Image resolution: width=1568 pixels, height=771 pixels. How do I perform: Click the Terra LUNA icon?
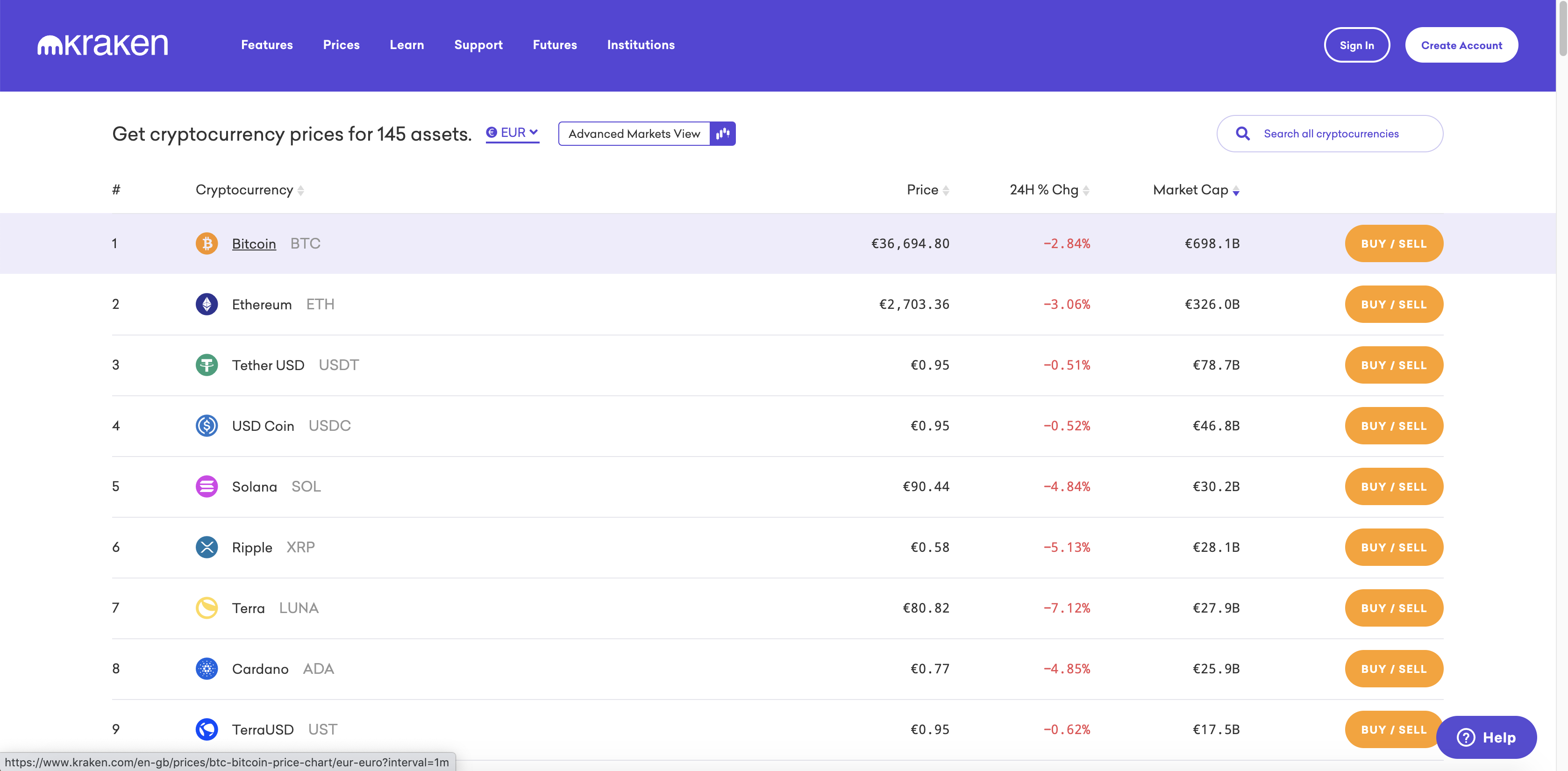(x=207, y=608)
